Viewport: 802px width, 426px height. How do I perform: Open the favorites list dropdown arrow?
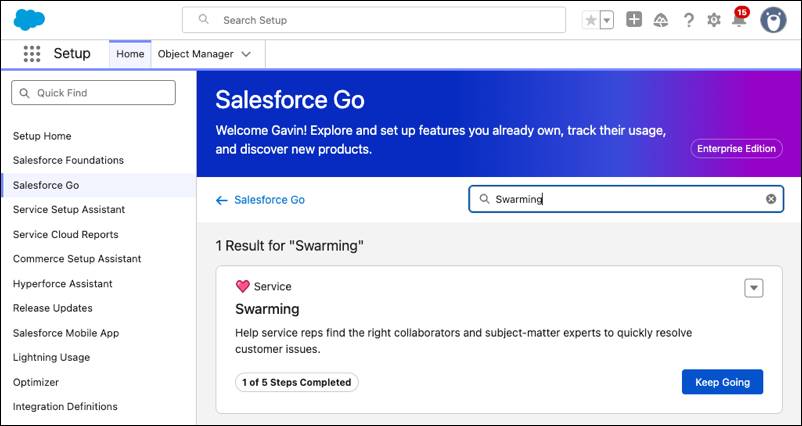(607, 20)
